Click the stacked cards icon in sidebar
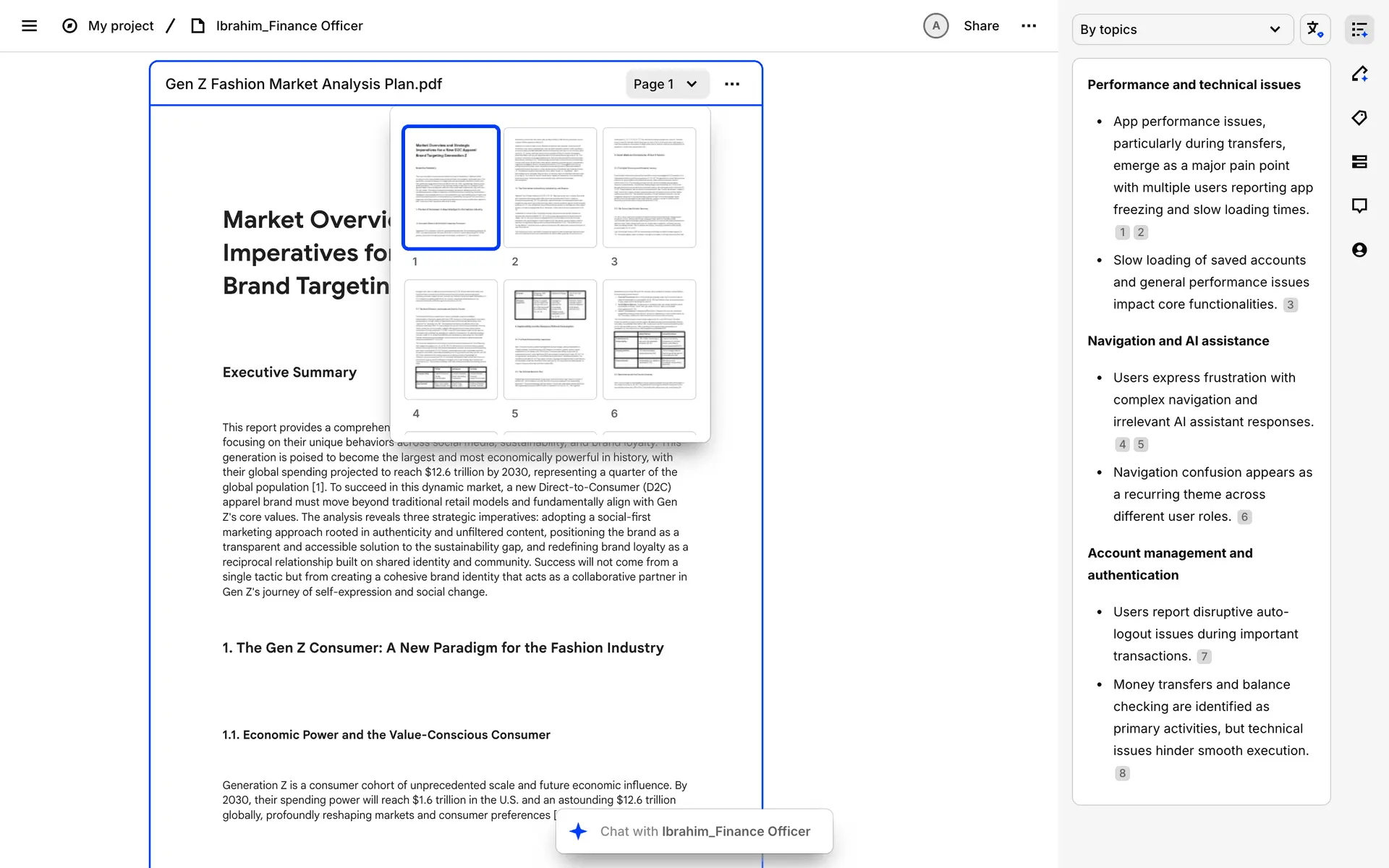Screen dimensions: 1389x868 click(x=1359, y=162)
